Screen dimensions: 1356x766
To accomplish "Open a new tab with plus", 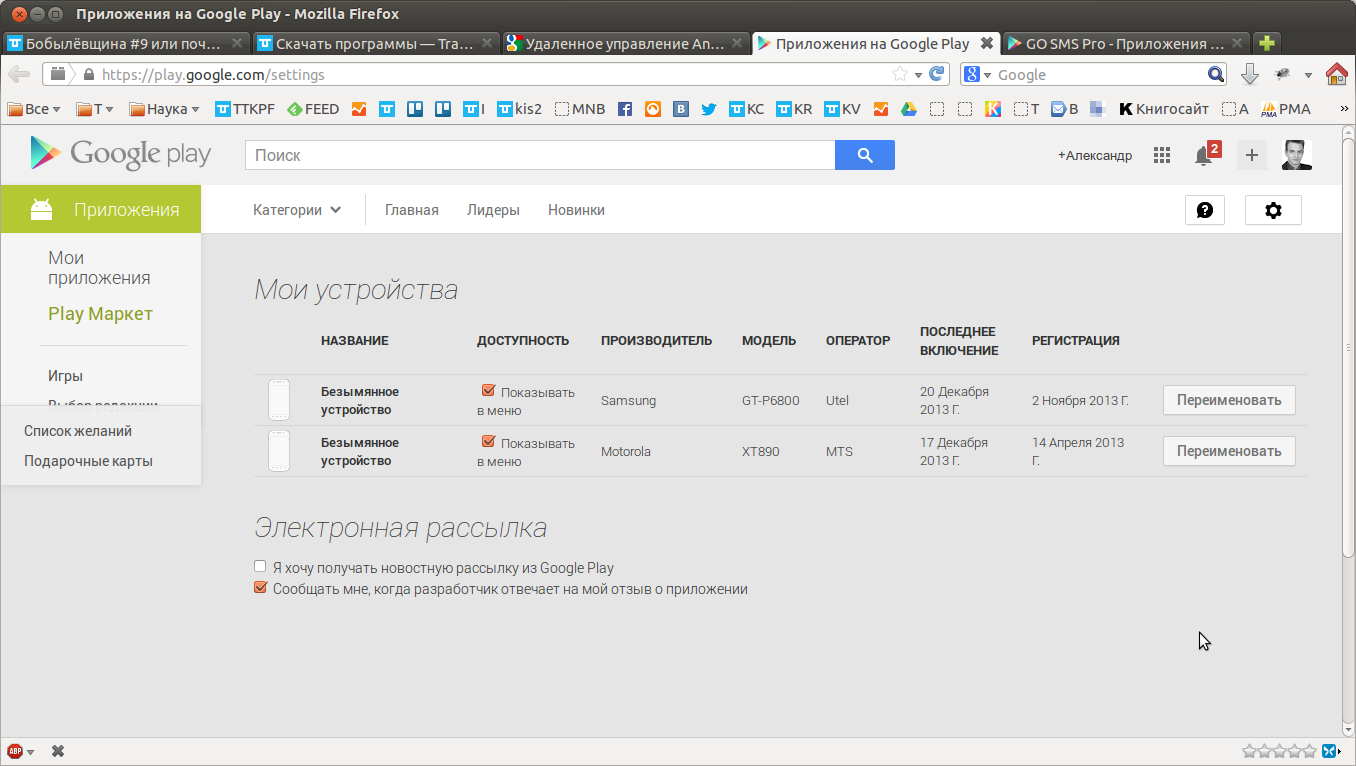I will [1267, 43].
